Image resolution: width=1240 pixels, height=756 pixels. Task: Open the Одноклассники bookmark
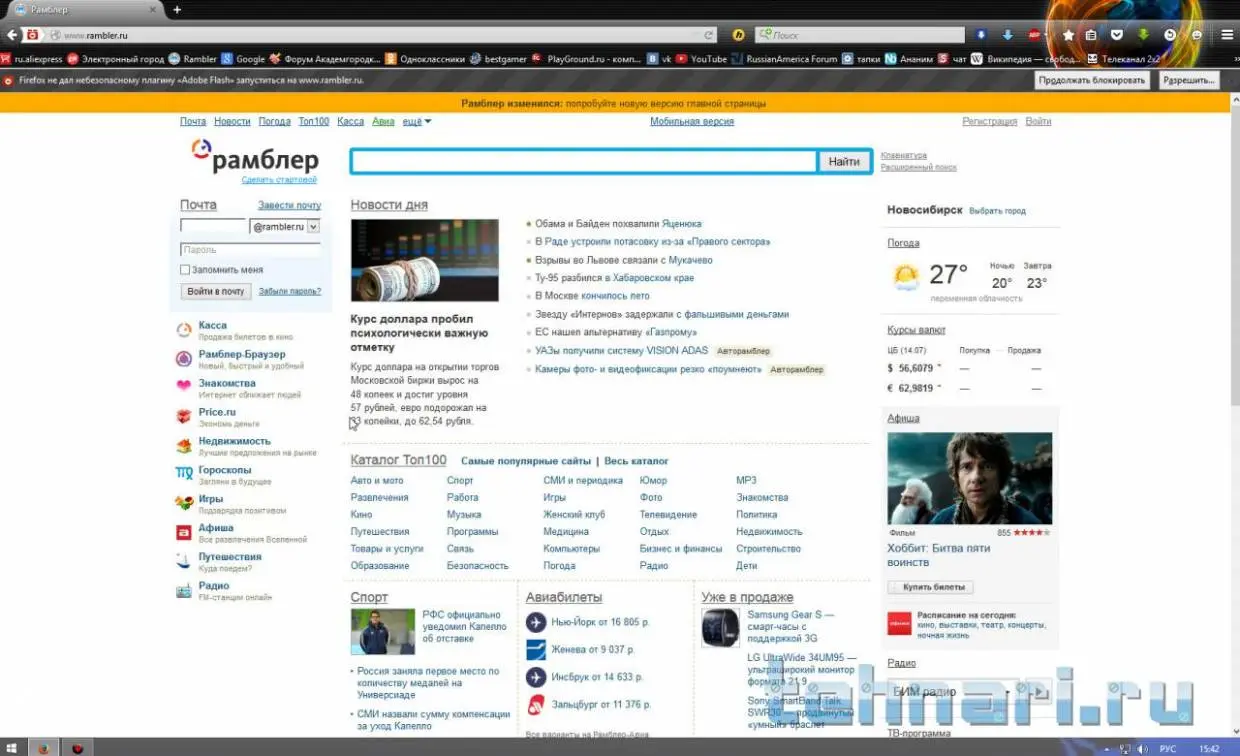pyautogui.click(x=424, y=59)
